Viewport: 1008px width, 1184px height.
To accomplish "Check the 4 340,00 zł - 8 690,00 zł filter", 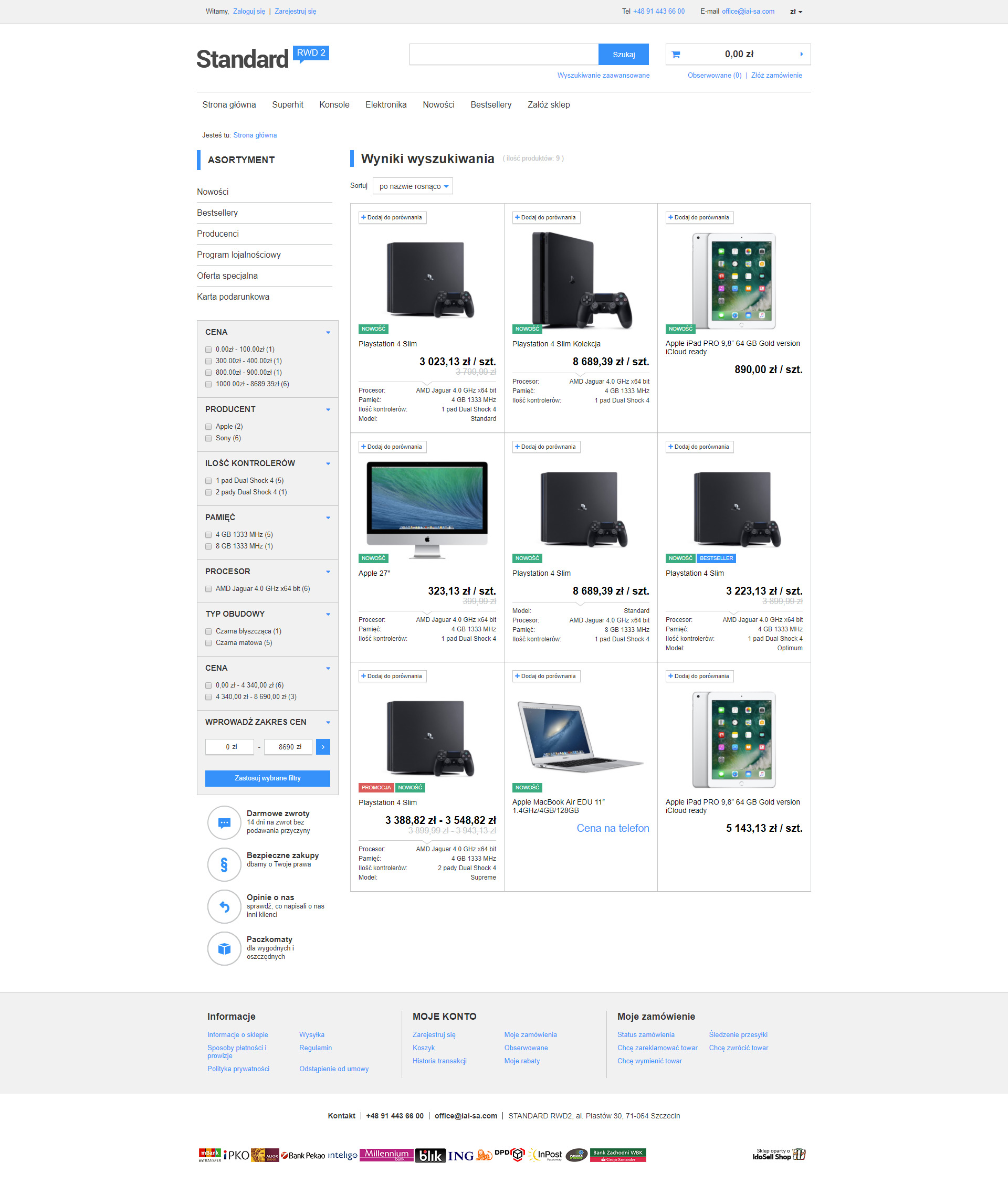I will tap(208, 697).
